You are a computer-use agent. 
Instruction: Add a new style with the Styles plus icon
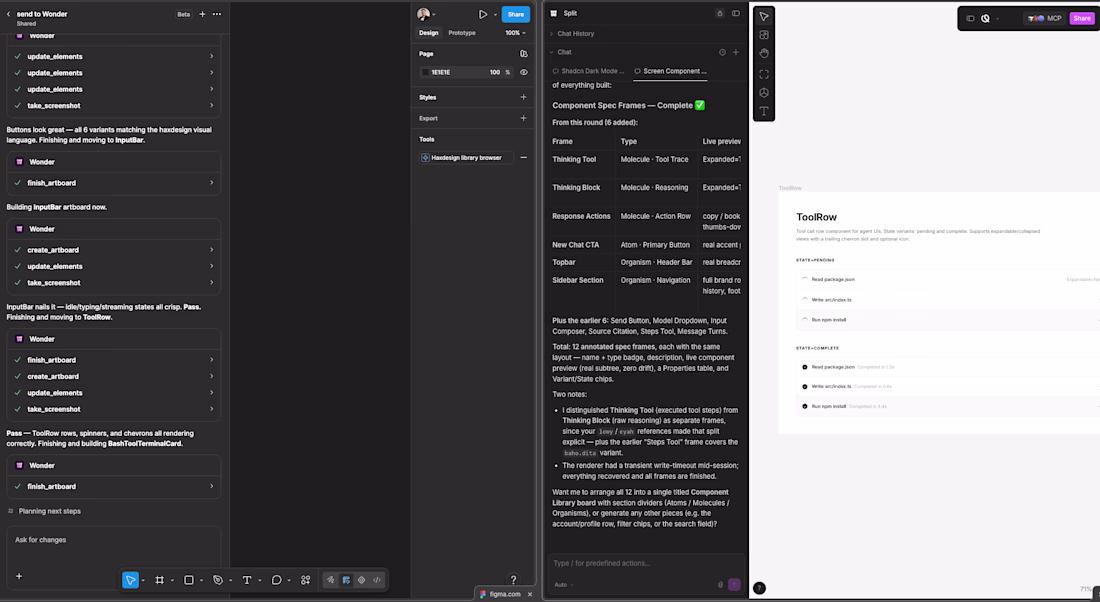click(523, 98)
